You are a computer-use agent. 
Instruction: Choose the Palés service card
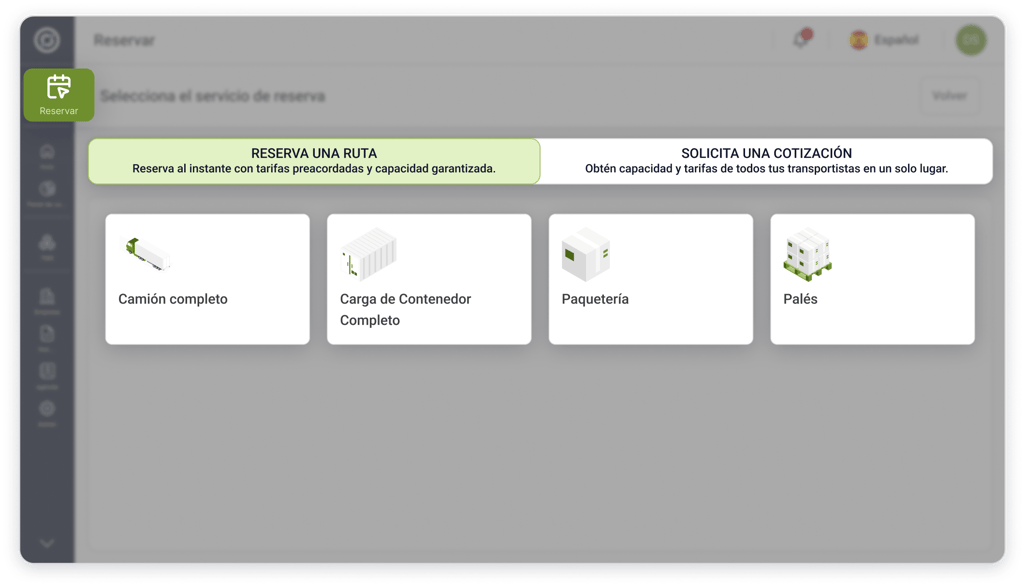tap(873, 279)
